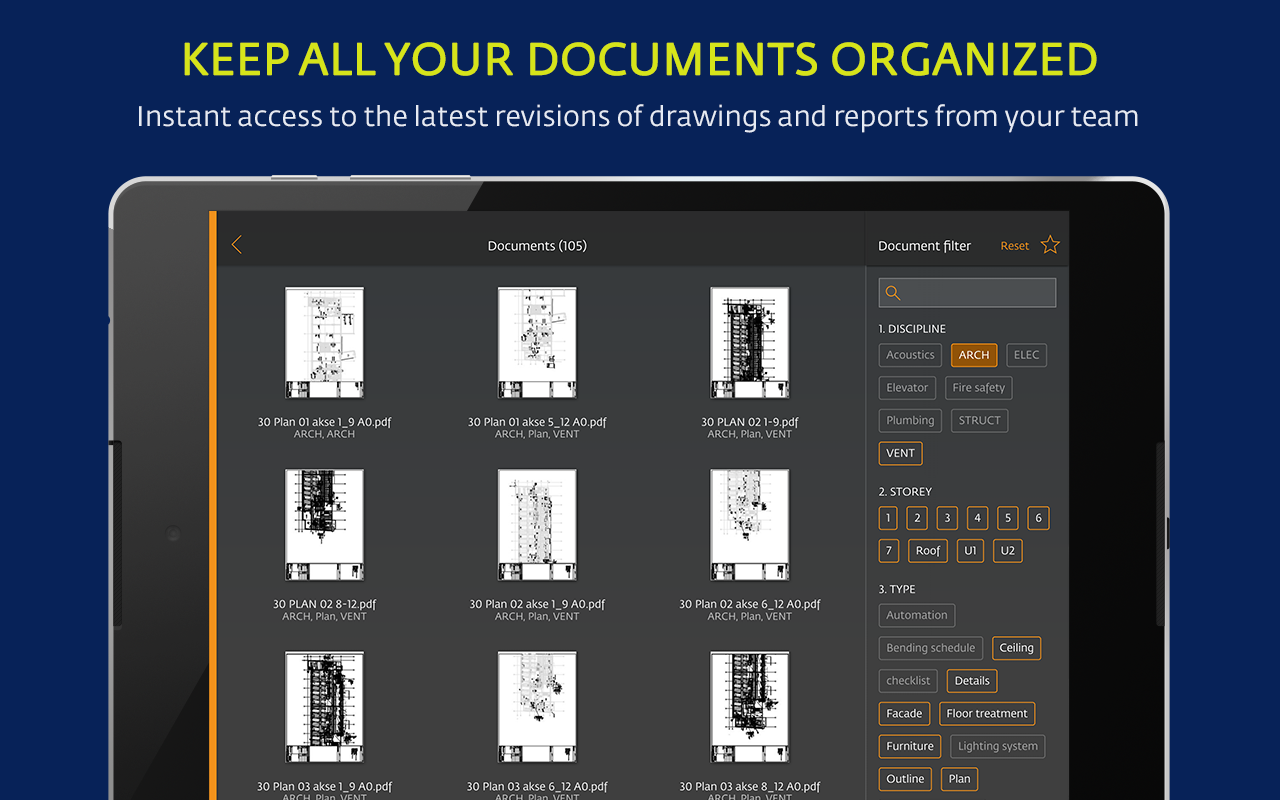Enable the STRUCT discipline filter
The width and height of the screenshot is (1280, 800).
pyautogui.click(x=979, y=420)
